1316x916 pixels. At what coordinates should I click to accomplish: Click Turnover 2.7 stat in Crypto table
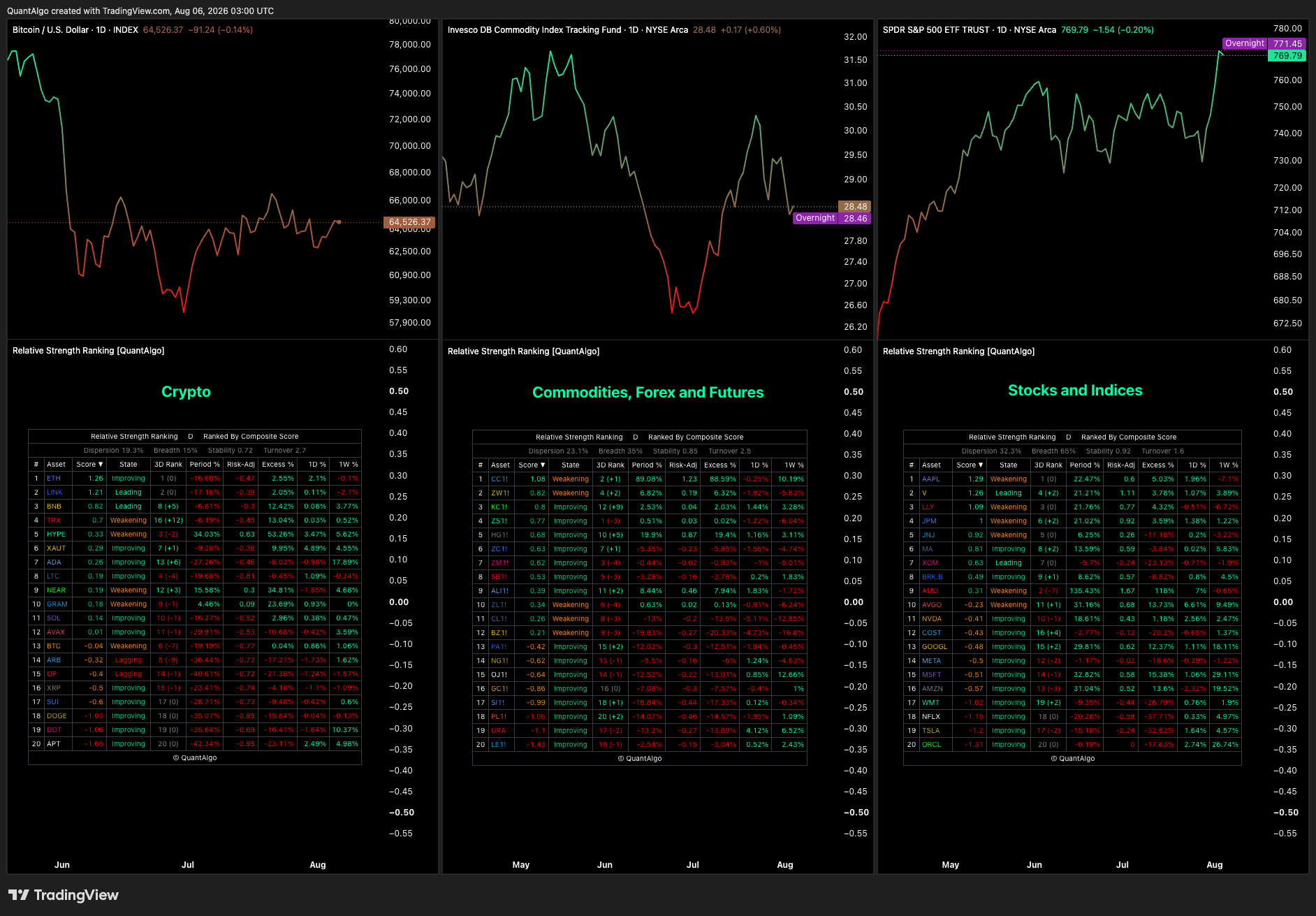tap(284, 451)
